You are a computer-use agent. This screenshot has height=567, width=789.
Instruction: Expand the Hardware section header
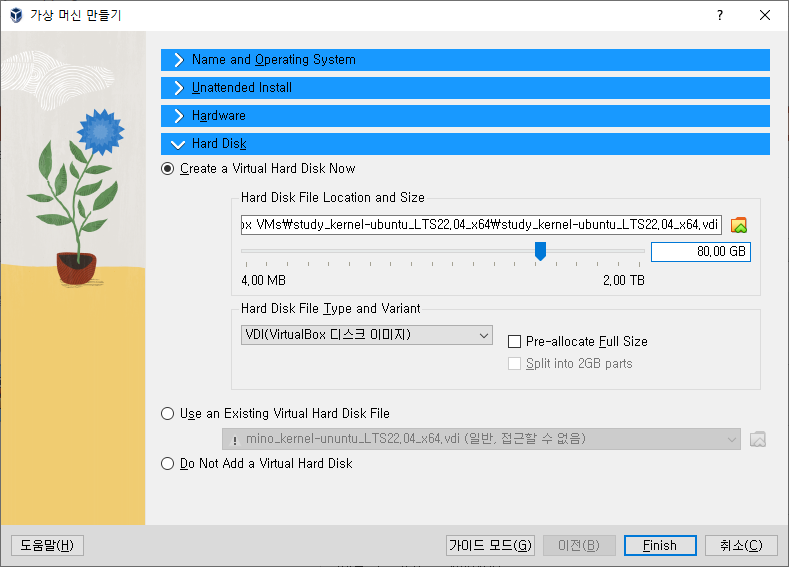pyautogui.click(x=465, y=116)
